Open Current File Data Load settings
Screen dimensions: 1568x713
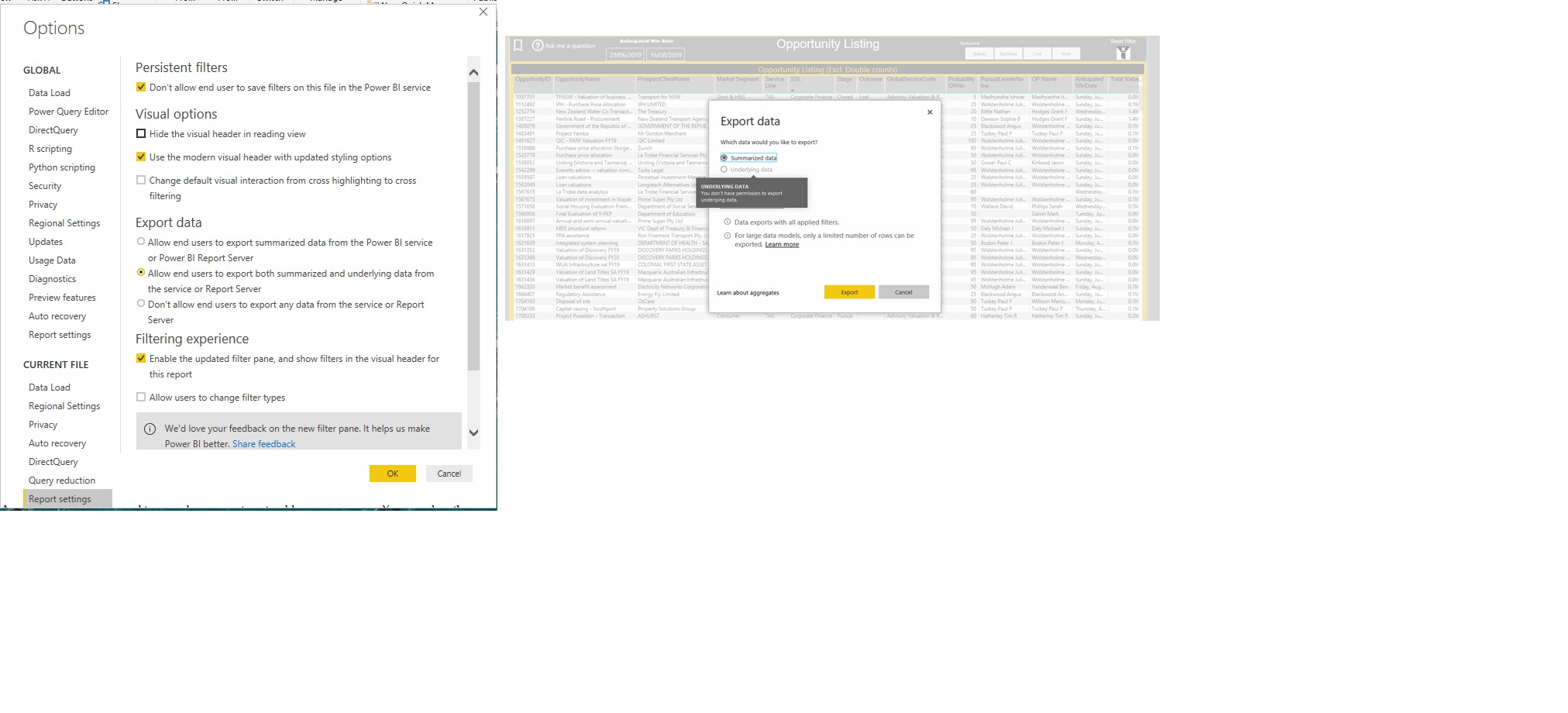[50, 387]
